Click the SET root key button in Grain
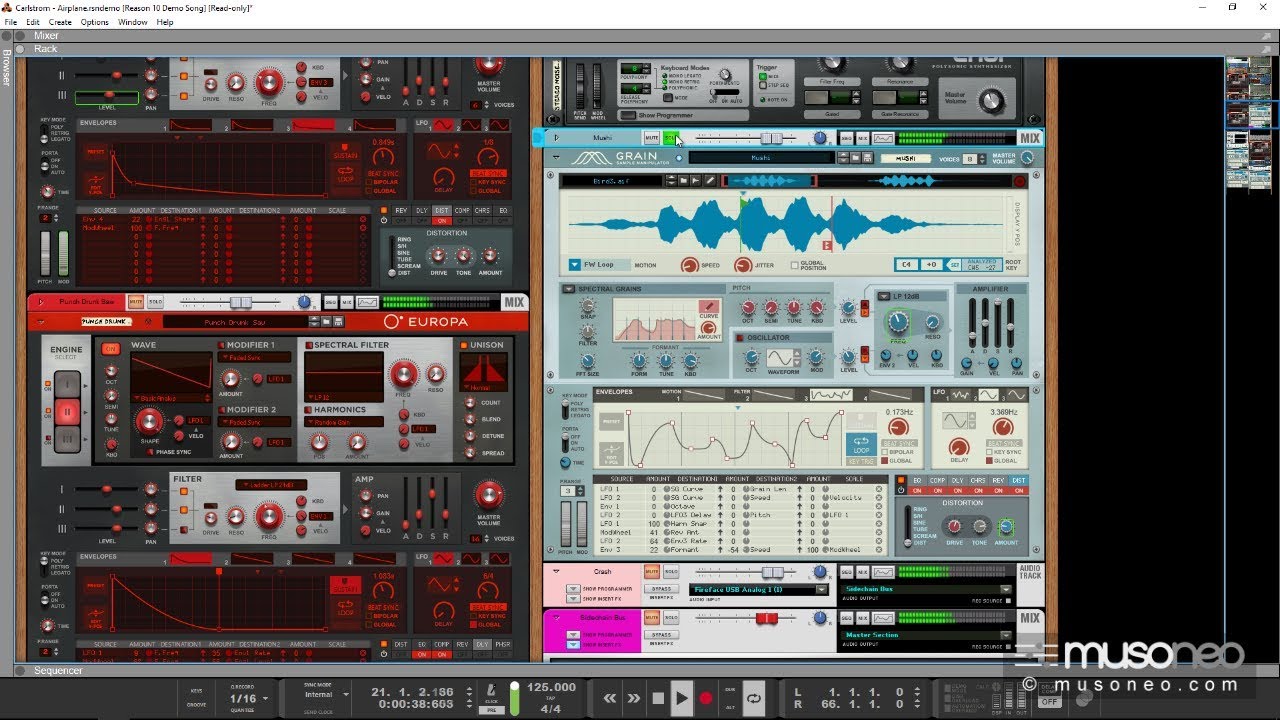1280x720 pixels. 955,265
